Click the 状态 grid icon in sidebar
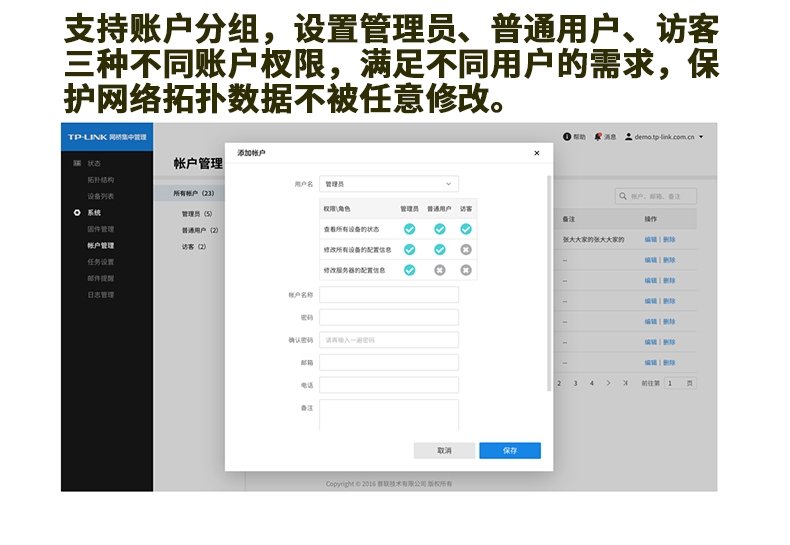Viewport: 790px width, 545px height. tap(77, 163)
